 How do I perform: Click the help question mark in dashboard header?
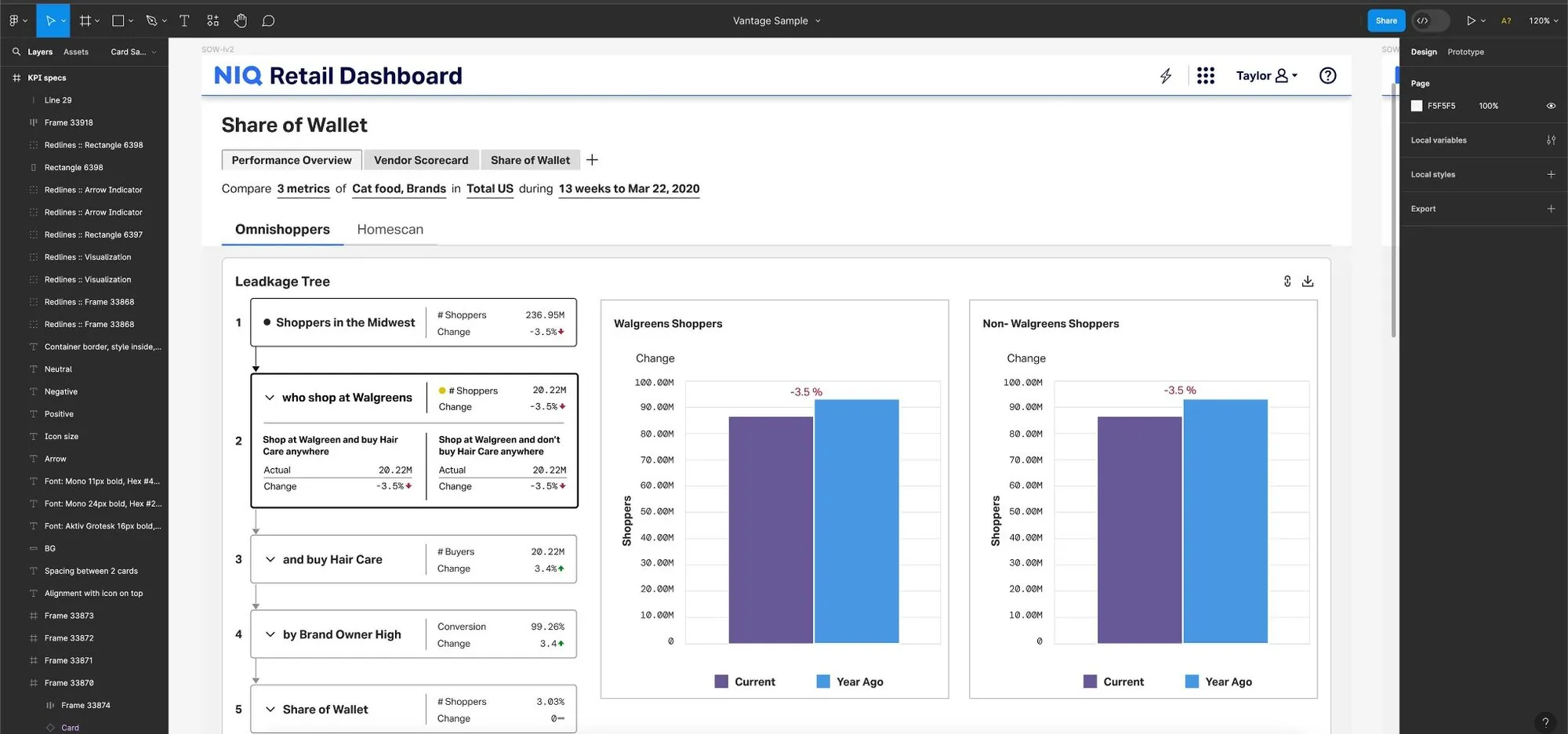[1327, 75]
